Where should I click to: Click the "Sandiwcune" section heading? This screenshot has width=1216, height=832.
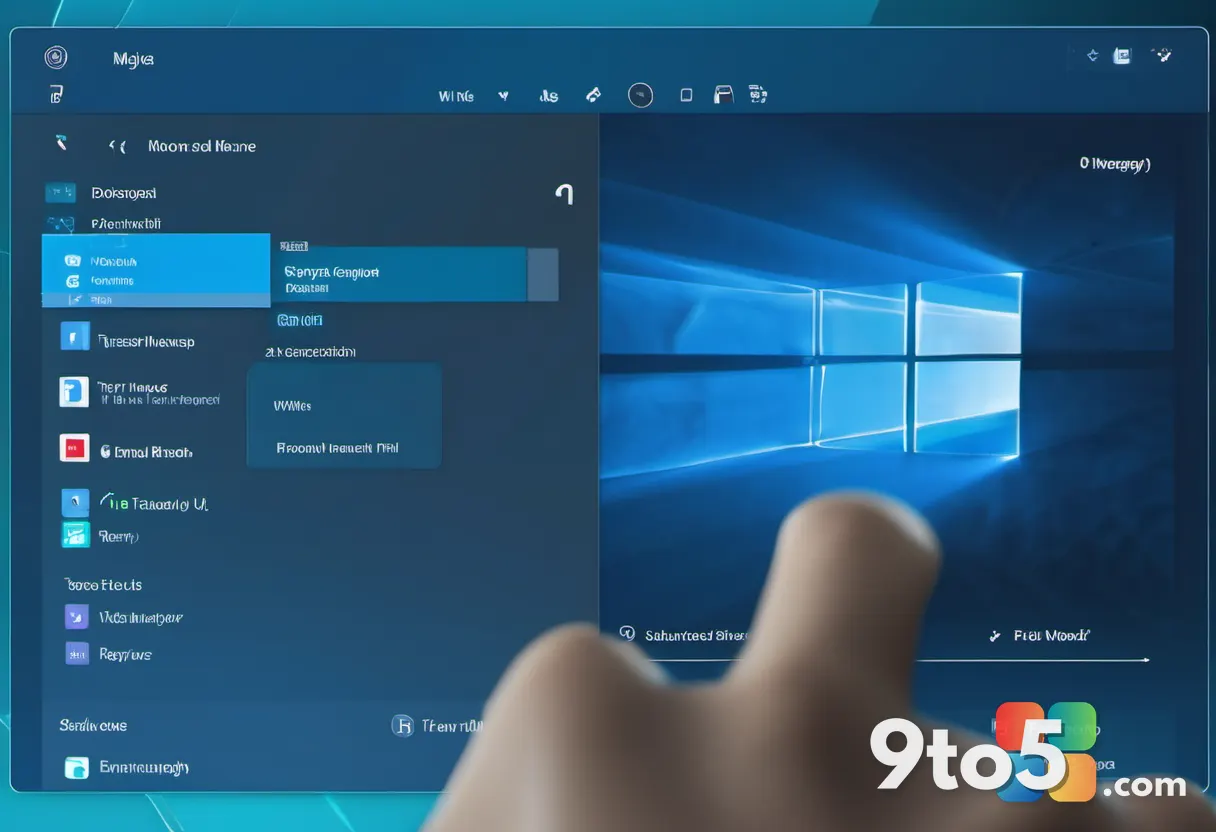[93, 726]
